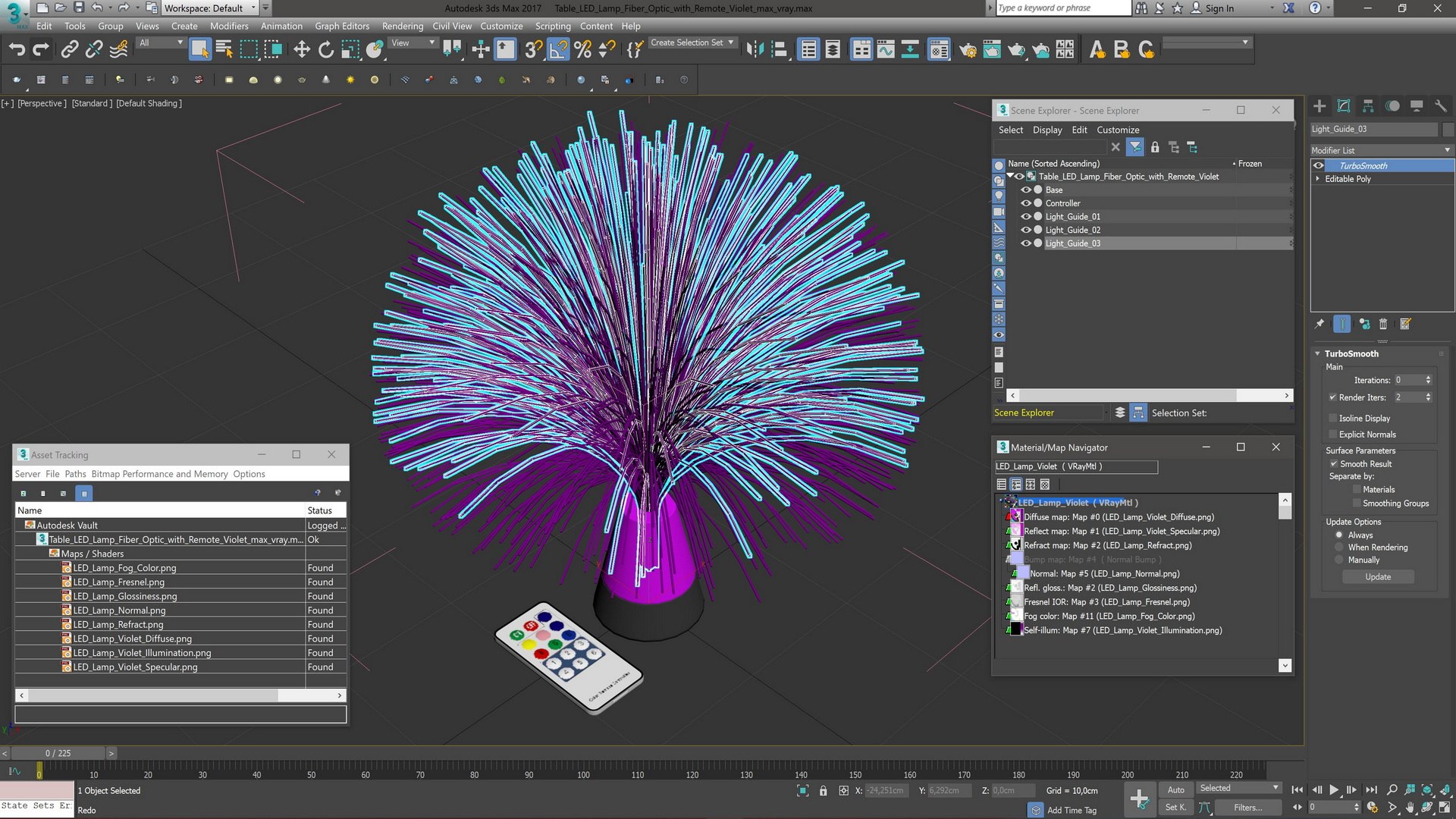This screenshot has height=819, width=1456.
Task: Toggle the Angle Snap icon
Action: pyautogui.click(x=558, y=50)
